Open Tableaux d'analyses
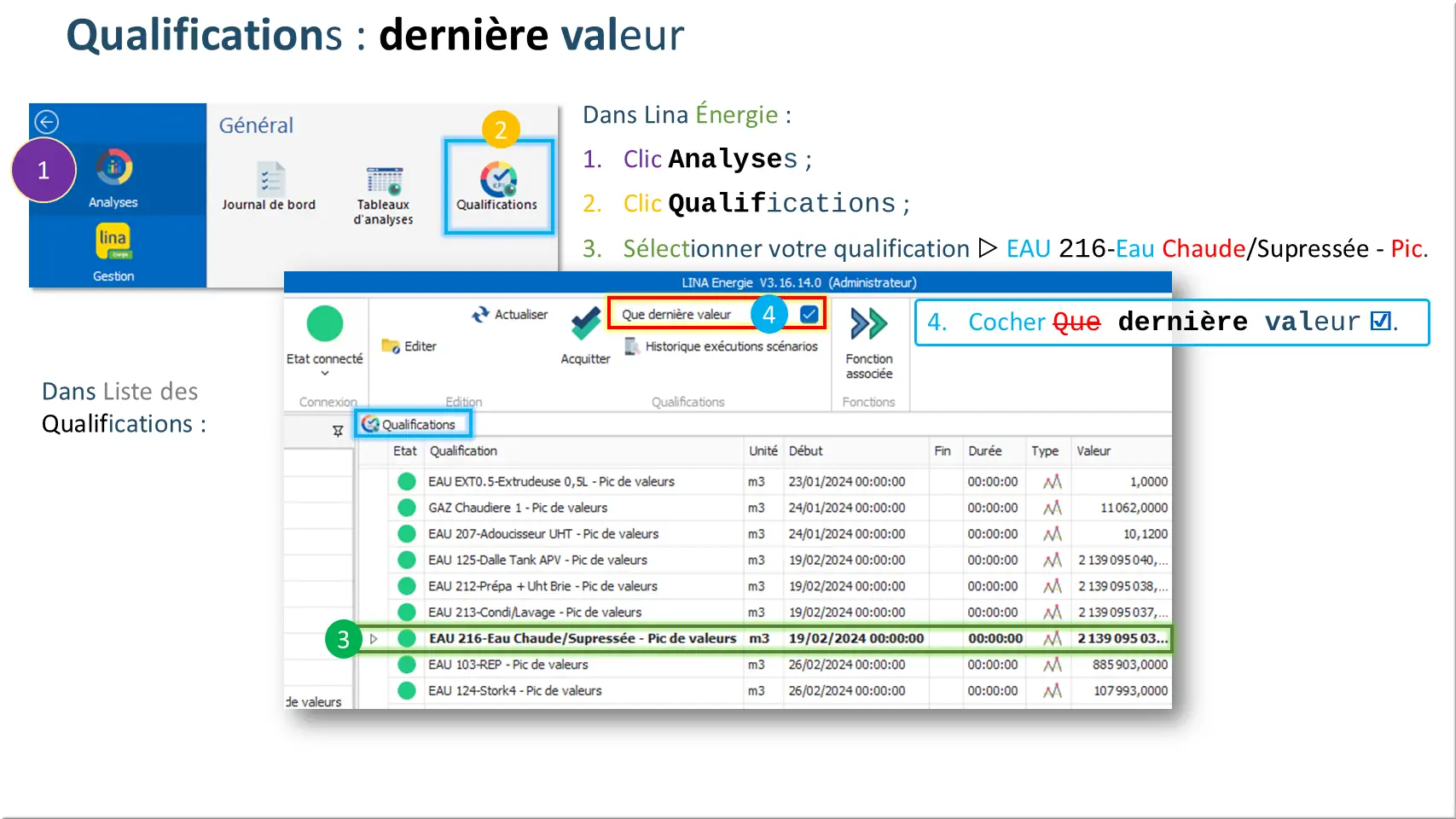Viewport: 1456px width, 819px height. (x=384, y=196)
